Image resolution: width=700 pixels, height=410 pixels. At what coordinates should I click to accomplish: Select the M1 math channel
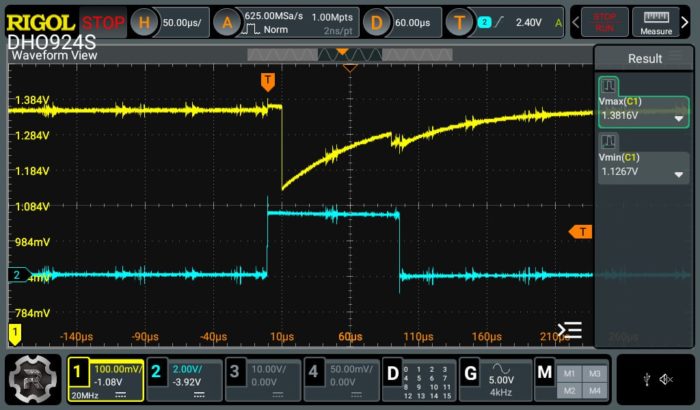(x=568, y=373)
